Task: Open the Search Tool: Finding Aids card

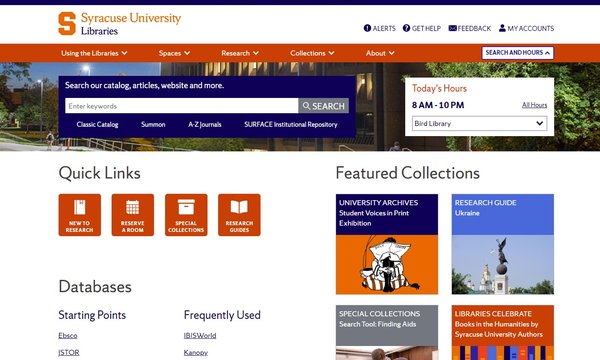Action: [387, 332]
